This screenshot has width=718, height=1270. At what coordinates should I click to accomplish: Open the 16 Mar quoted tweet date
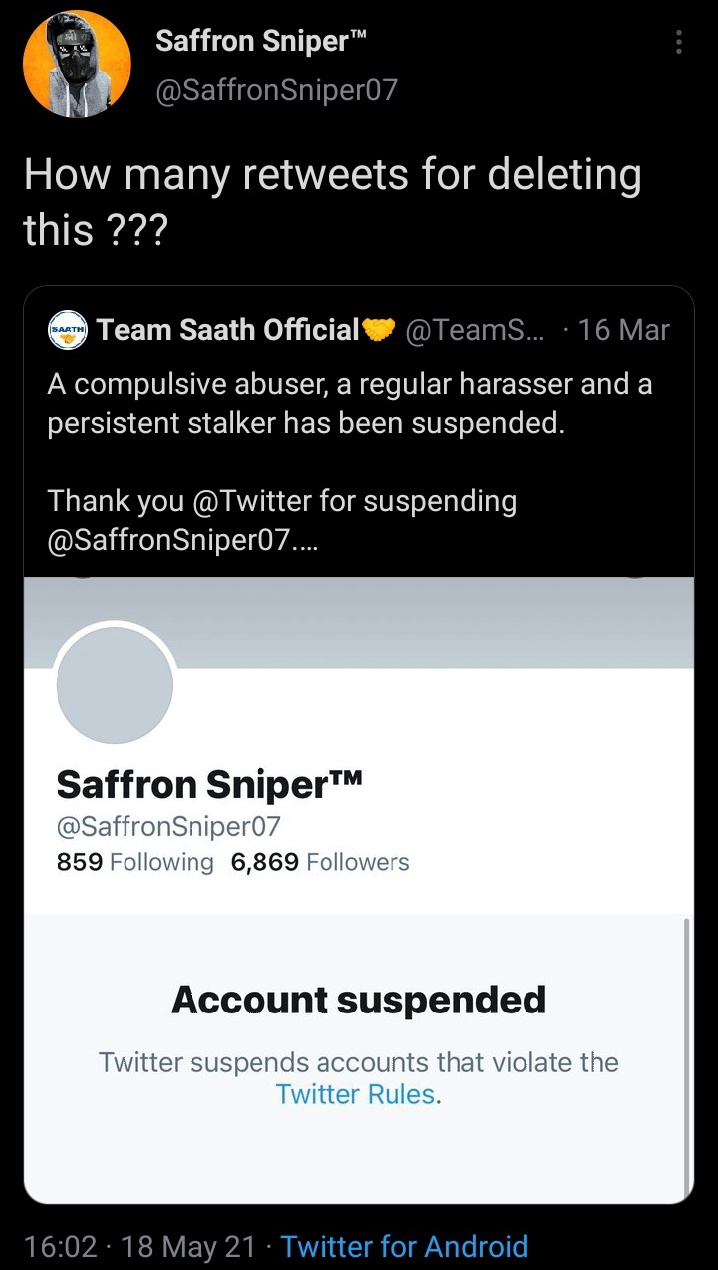(x=623, y=330)
